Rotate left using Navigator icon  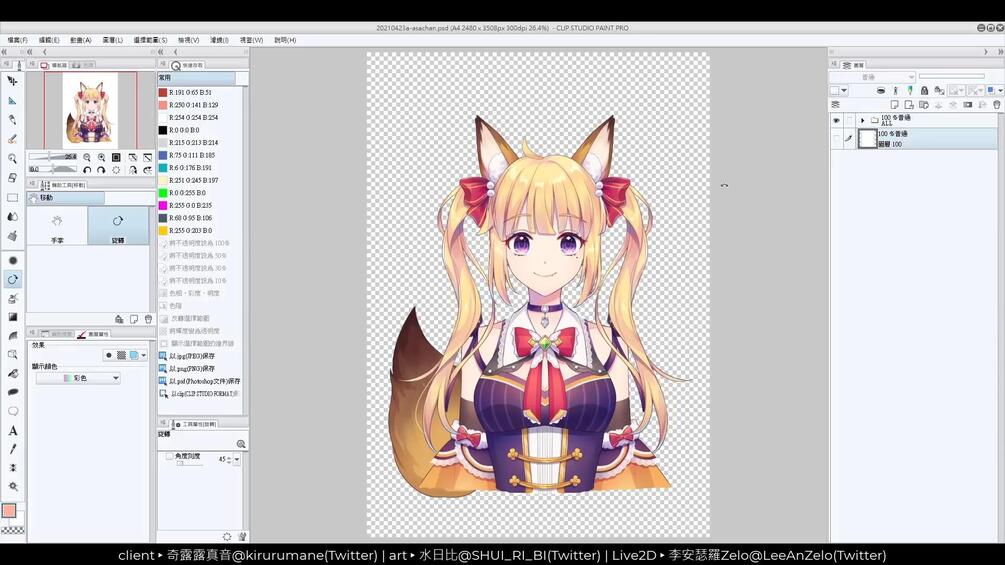[x=87, y=170]
